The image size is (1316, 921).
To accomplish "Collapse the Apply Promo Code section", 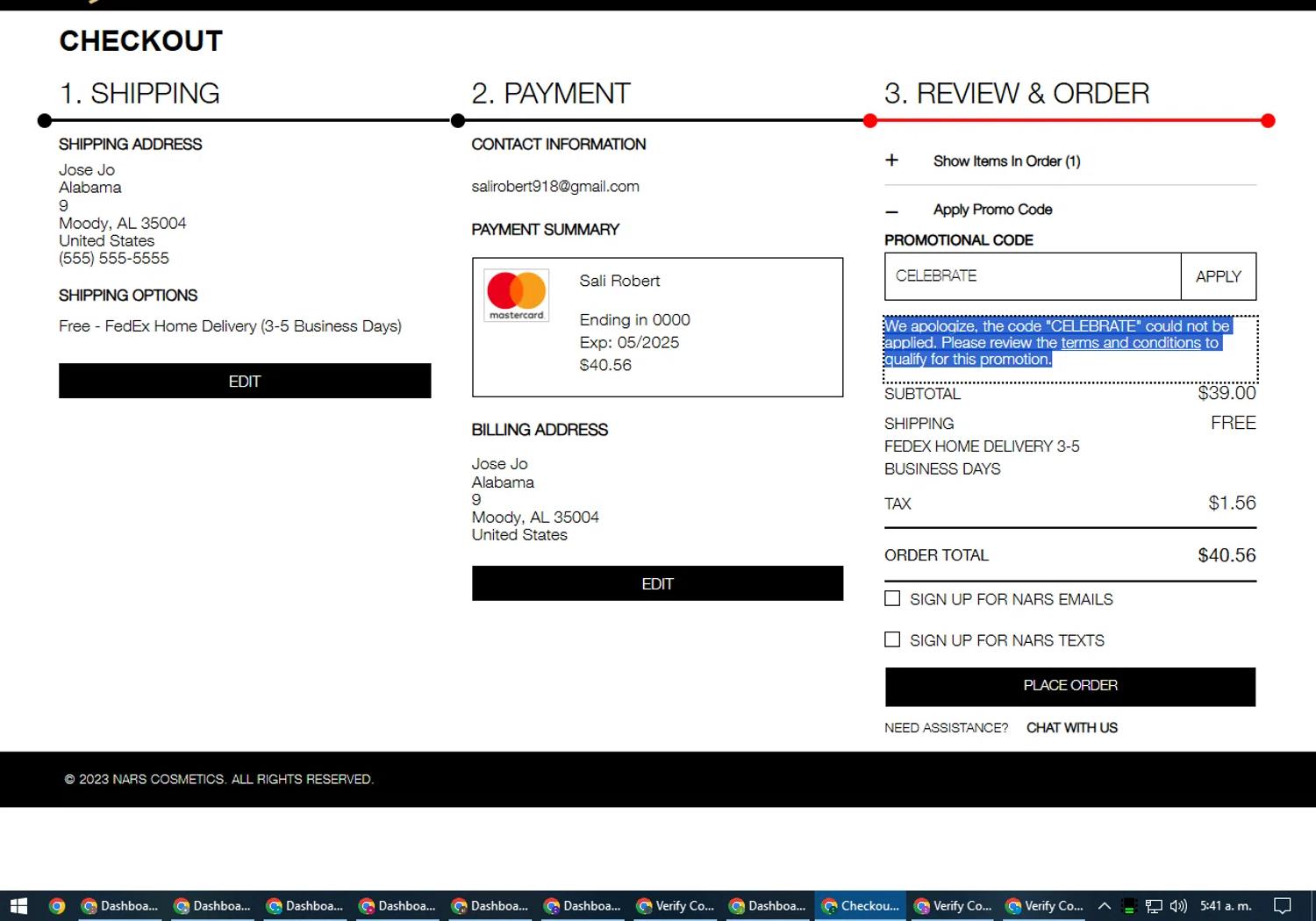I will [891, 211].
